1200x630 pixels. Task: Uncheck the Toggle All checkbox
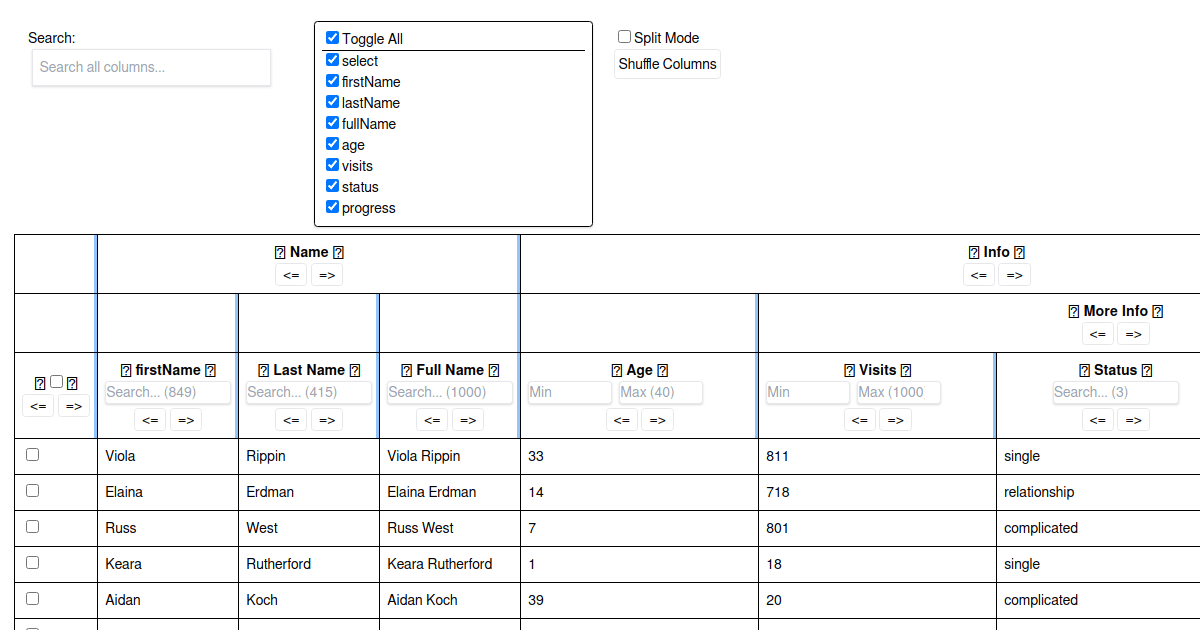[x=332, y=37]
